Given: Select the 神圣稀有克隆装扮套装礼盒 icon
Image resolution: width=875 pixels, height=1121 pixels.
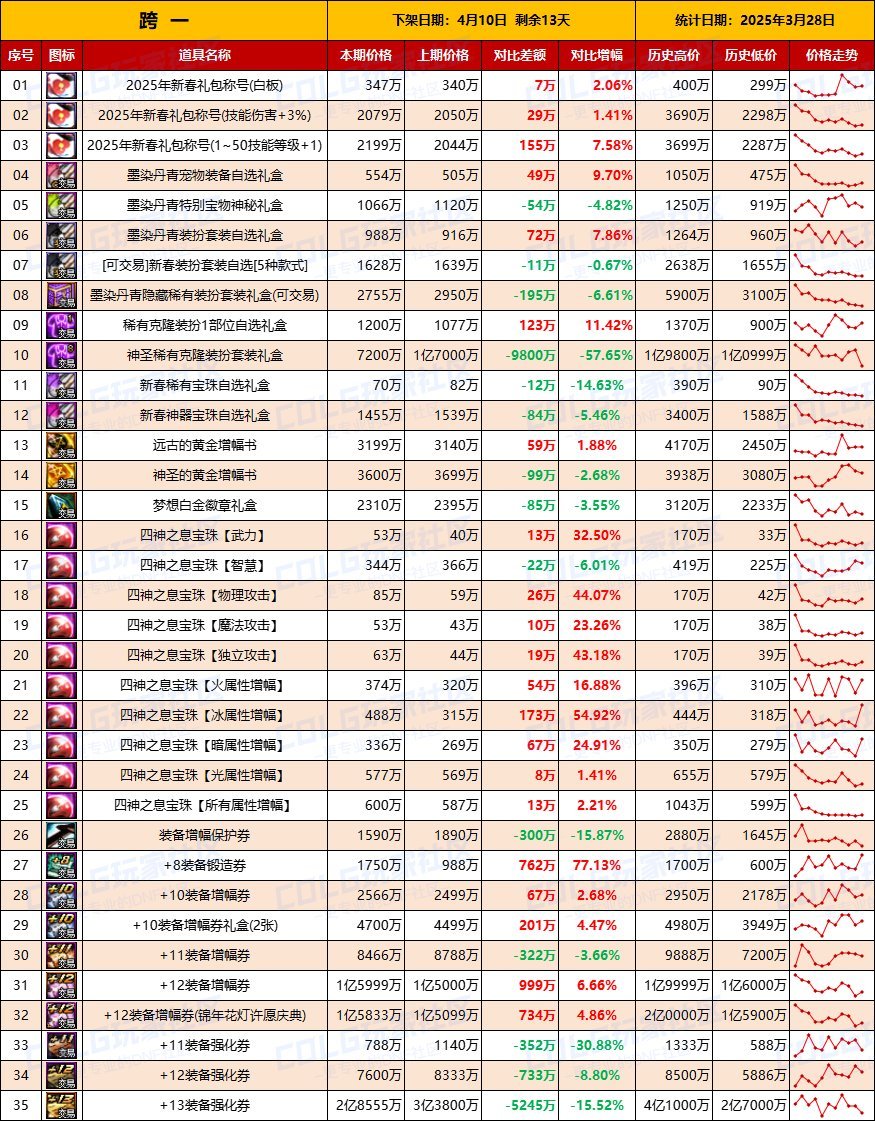Looking at the screenshot, I should [62, 356].
